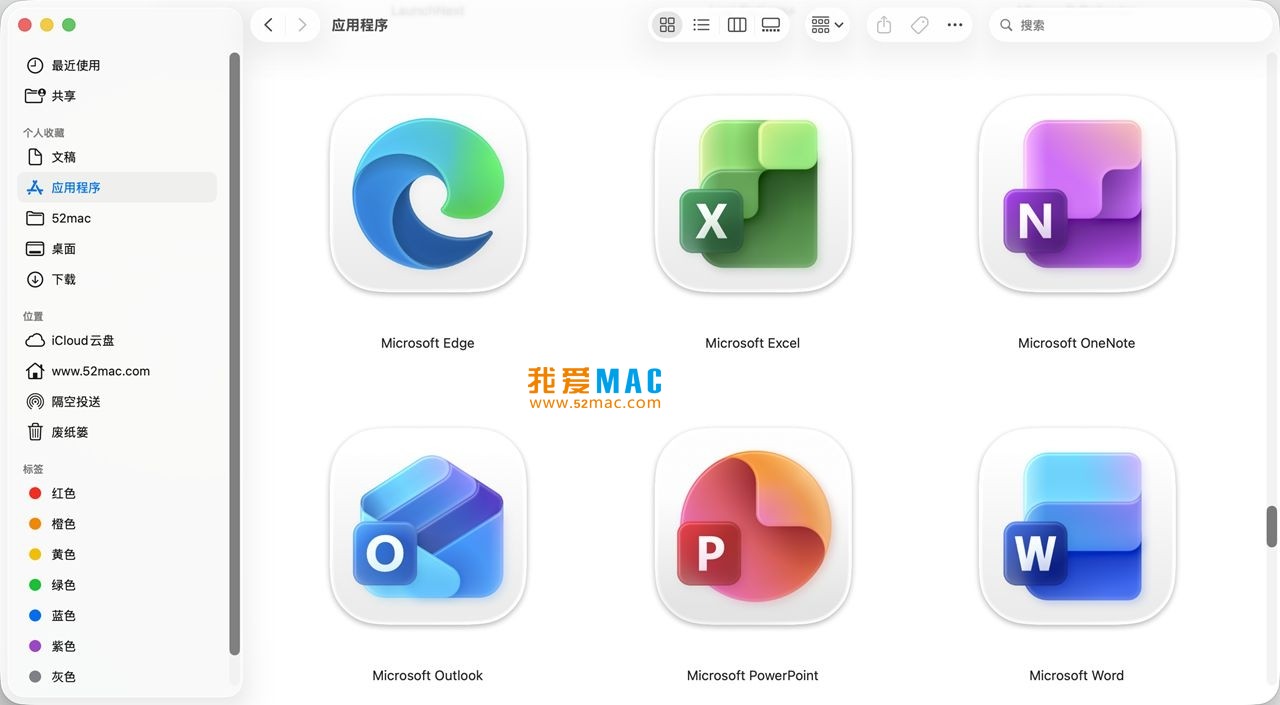Select the Microsoft OneNote icon
Image resolution: width=1280 pixels, height=705 pixels.
click(x=1076, y=195)
